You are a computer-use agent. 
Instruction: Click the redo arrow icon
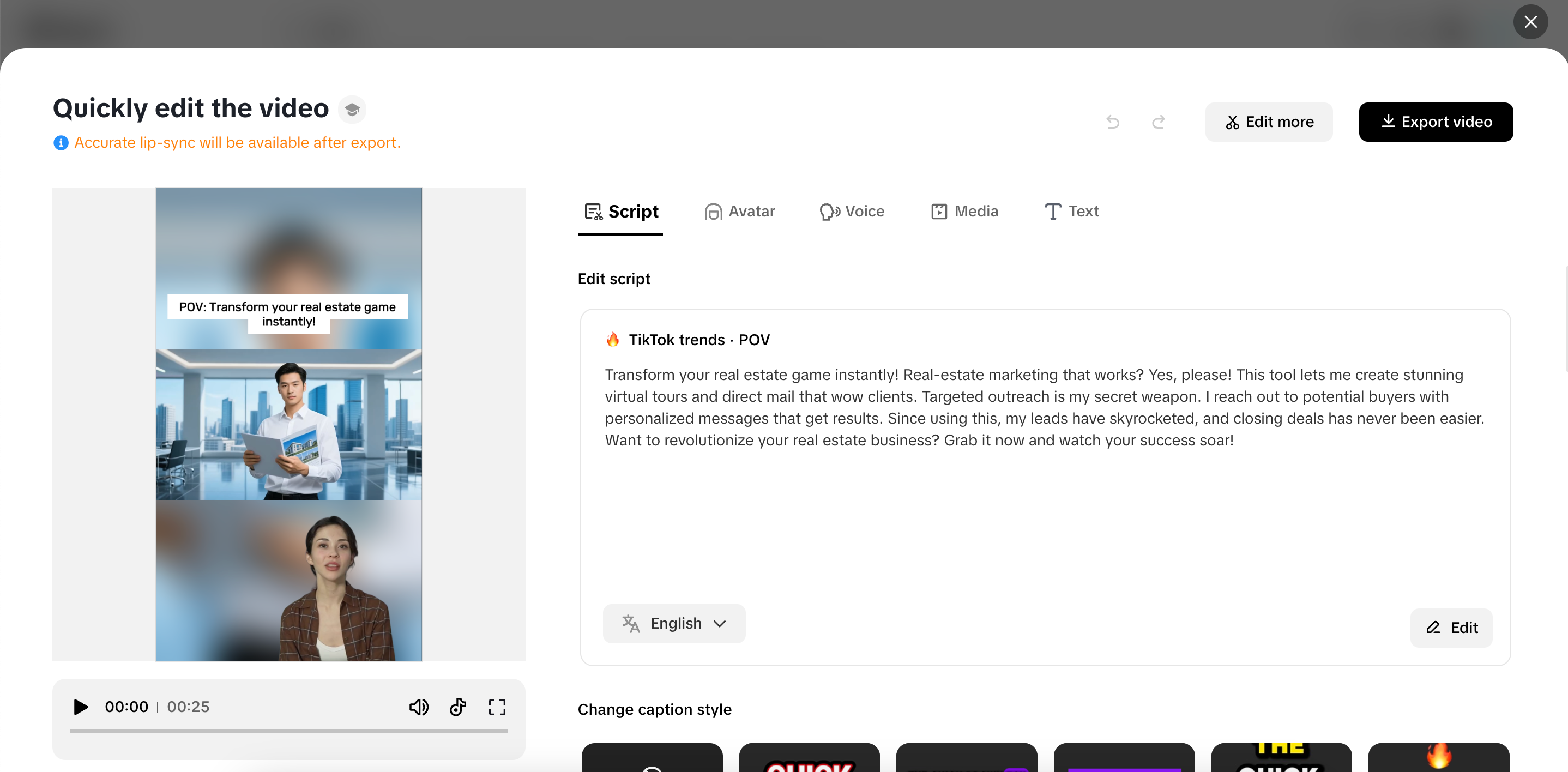(1159, 122)
